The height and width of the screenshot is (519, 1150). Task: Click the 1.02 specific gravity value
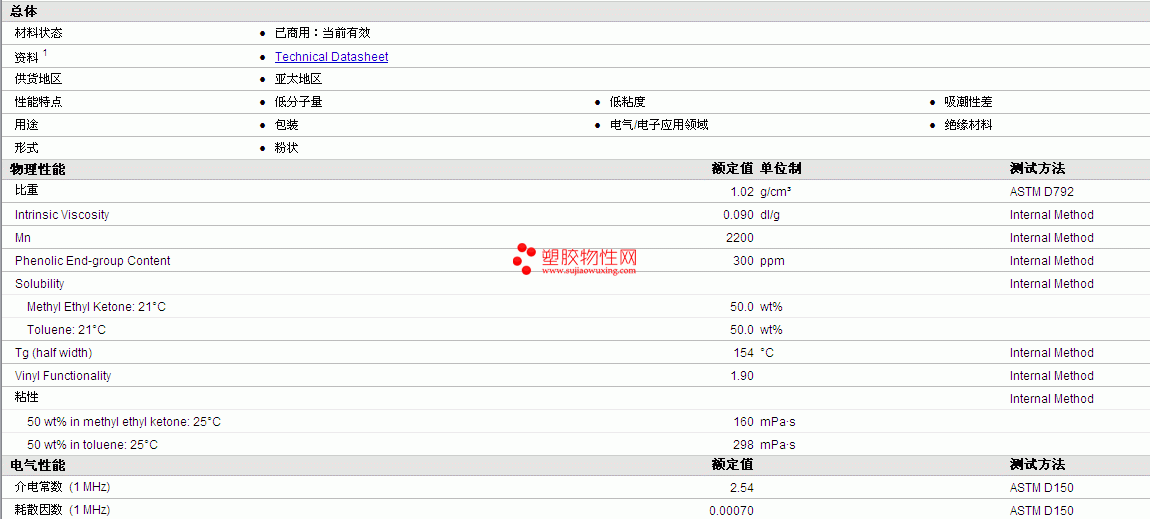click(x=741, y=192)
